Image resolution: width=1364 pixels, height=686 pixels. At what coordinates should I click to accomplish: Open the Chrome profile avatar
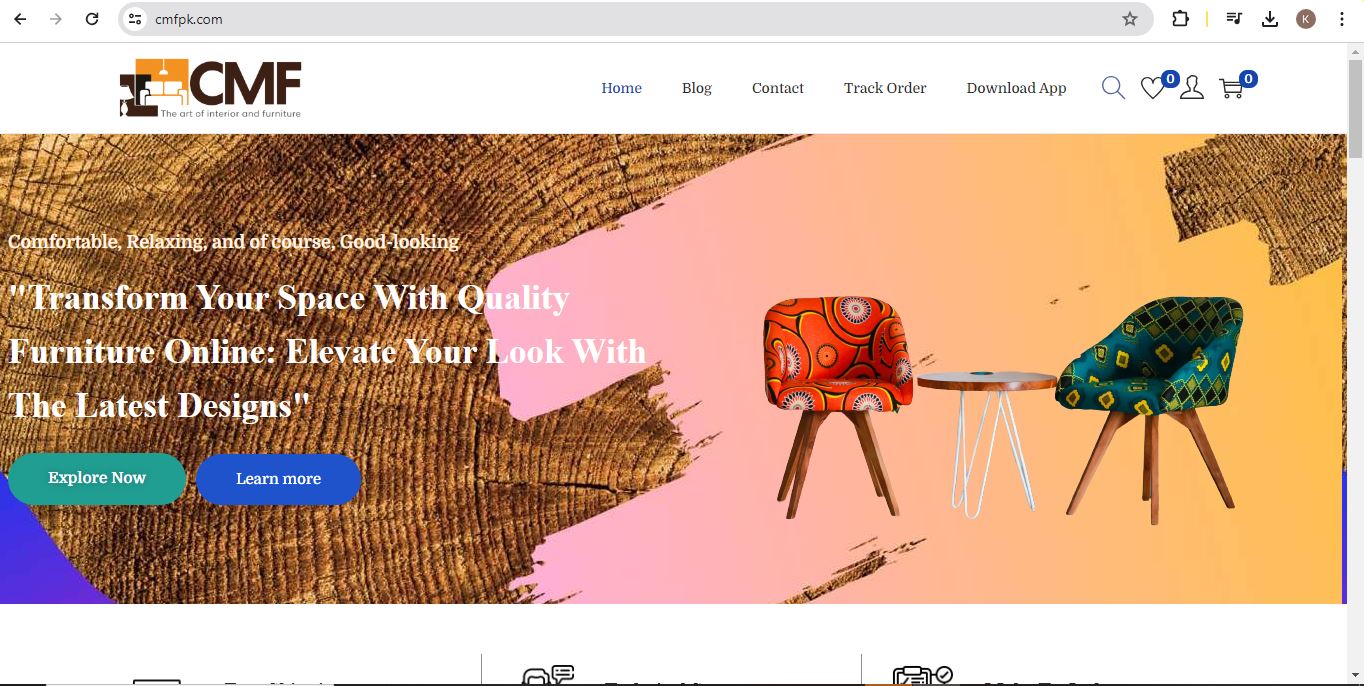coord(1306,19)
